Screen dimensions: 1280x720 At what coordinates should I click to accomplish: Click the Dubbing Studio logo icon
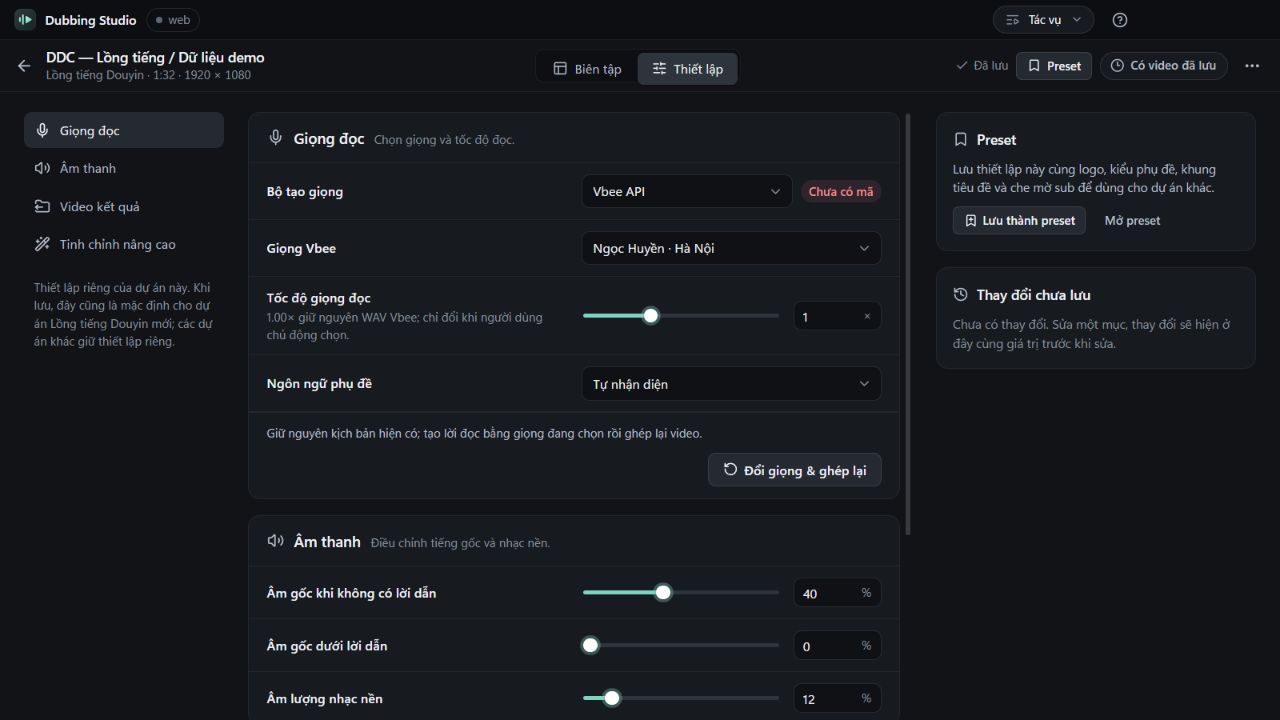(25, 20)
